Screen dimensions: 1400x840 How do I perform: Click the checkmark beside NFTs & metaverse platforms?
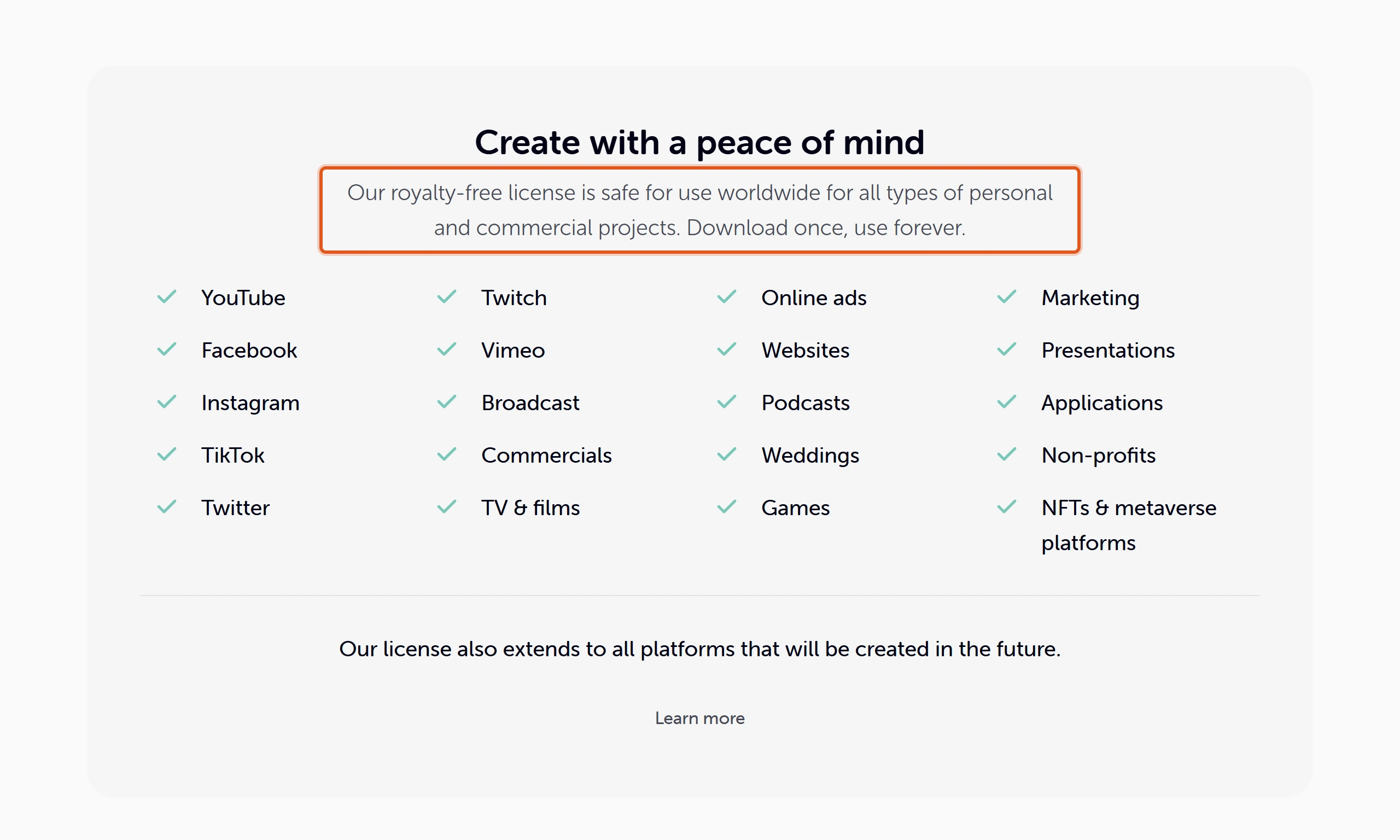(x=1007, y=506)
